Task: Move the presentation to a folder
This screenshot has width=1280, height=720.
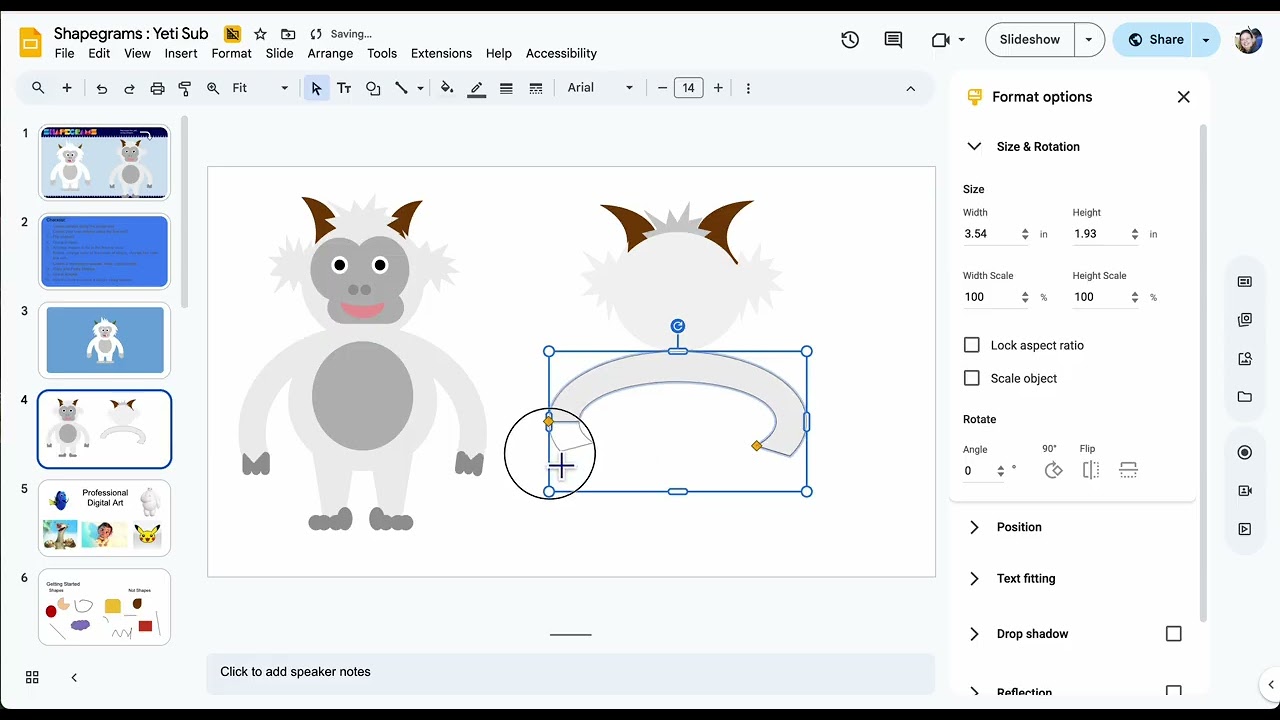Action: pyautogui.click(x=288, y=34)
